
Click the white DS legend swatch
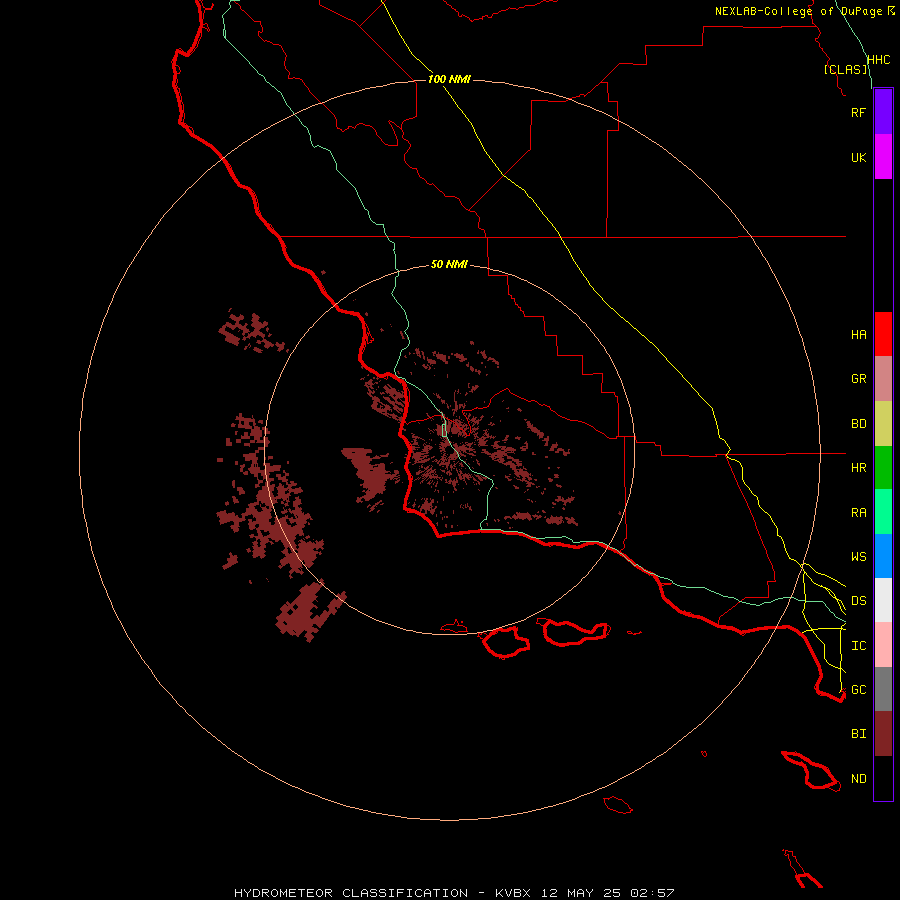[883, 600]
